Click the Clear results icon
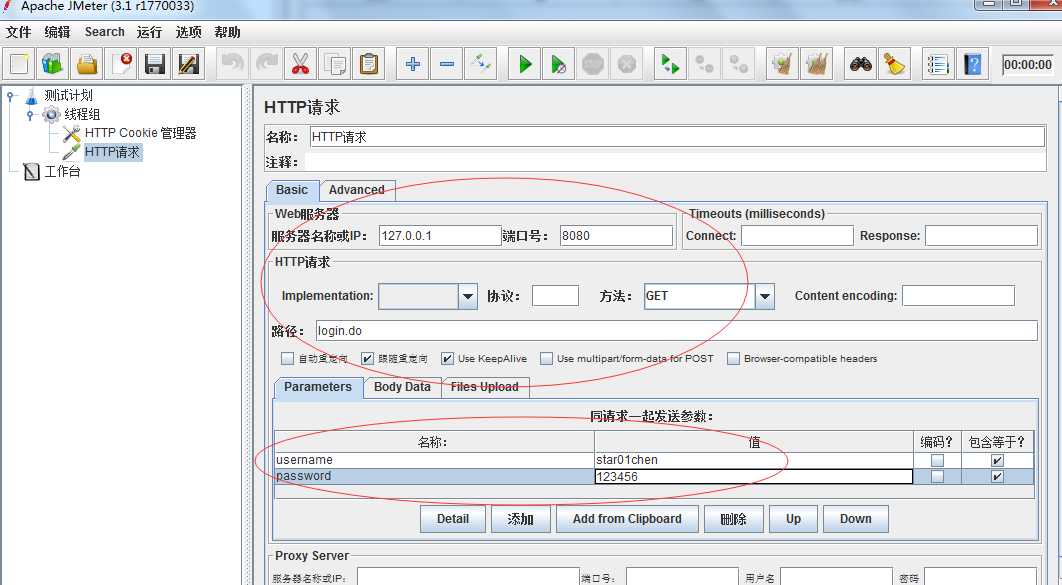 782,64
